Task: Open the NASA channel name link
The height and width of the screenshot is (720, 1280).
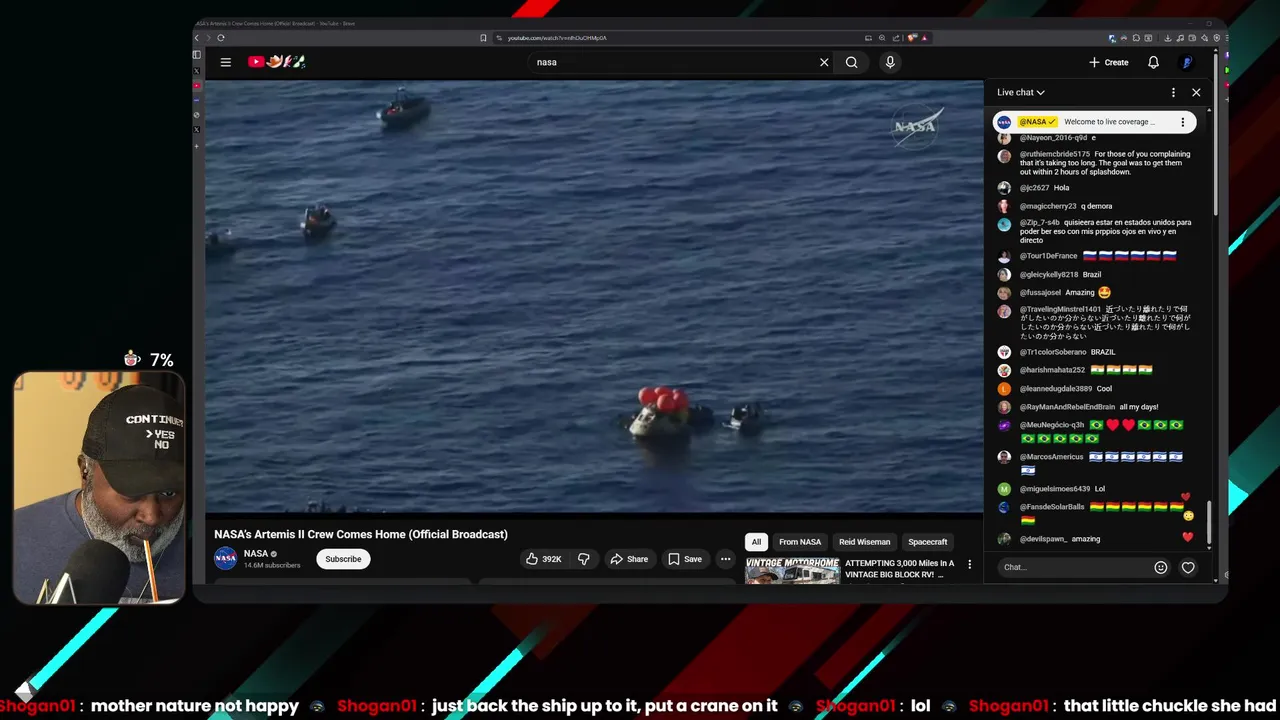Action: (256, 554)
